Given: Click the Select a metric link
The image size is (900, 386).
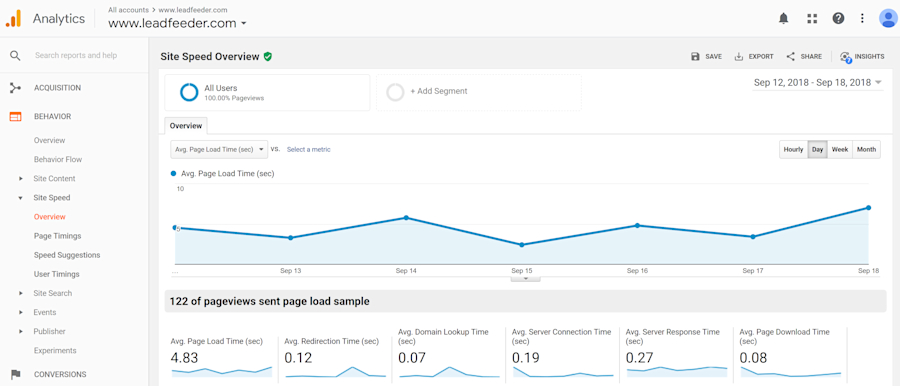Looking at the screenshot, I should point(309,149).
